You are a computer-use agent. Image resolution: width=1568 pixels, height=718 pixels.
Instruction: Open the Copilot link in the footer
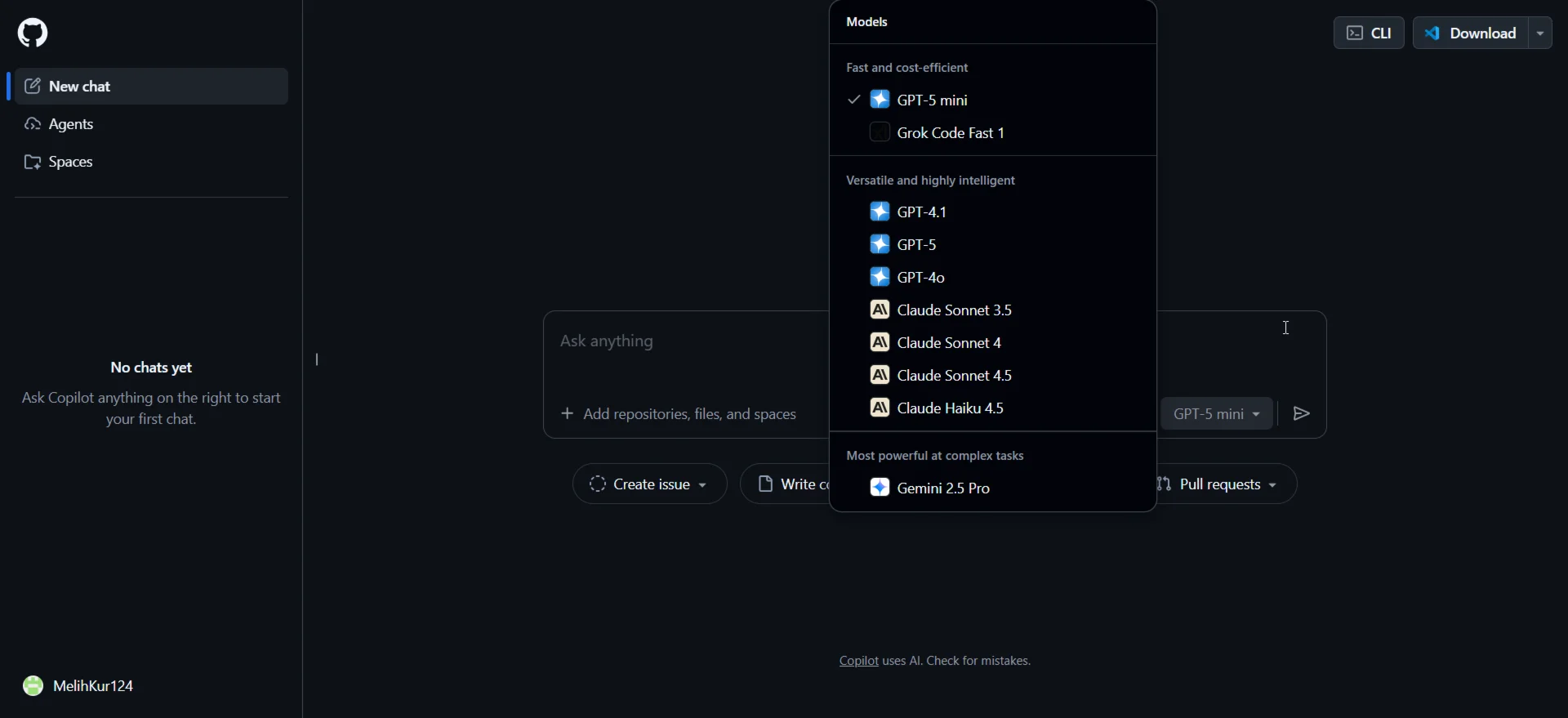coord(859,661)
